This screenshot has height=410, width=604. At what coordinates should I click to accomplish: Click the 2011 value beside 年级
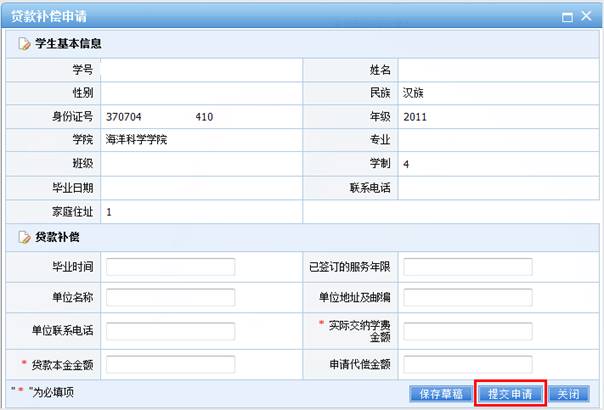coord(415,117)
